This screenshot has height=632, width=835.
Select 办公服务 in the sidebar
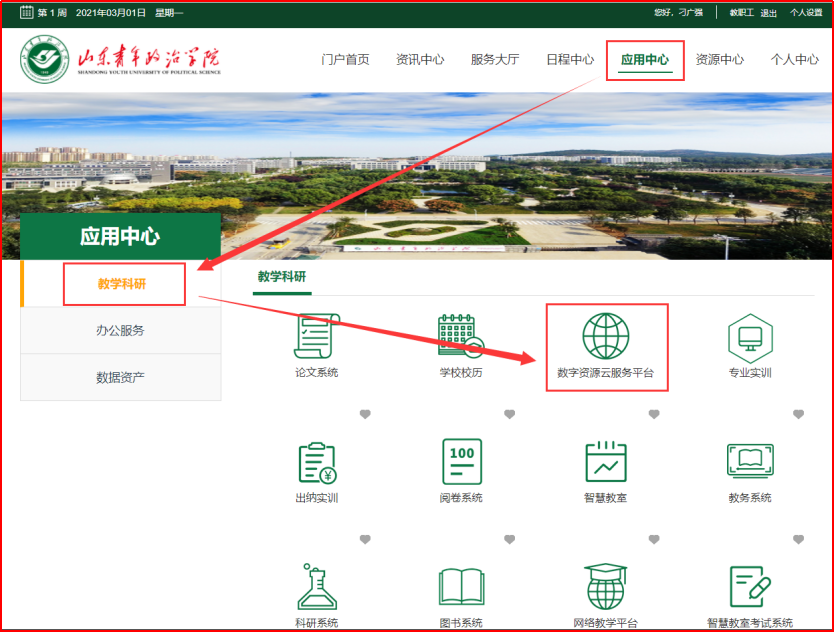(x=120, y=330)
